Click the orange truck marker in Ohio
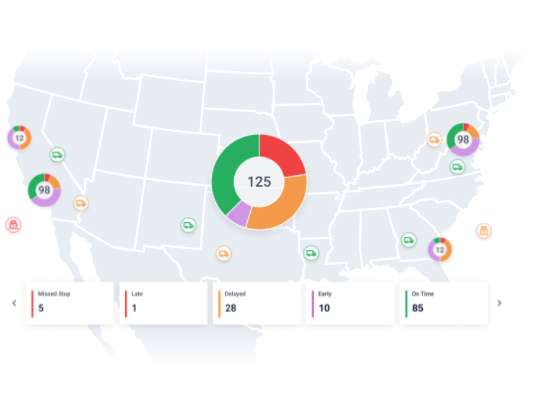539x395 pixels. pyautogui.click(x=434, y=140)
